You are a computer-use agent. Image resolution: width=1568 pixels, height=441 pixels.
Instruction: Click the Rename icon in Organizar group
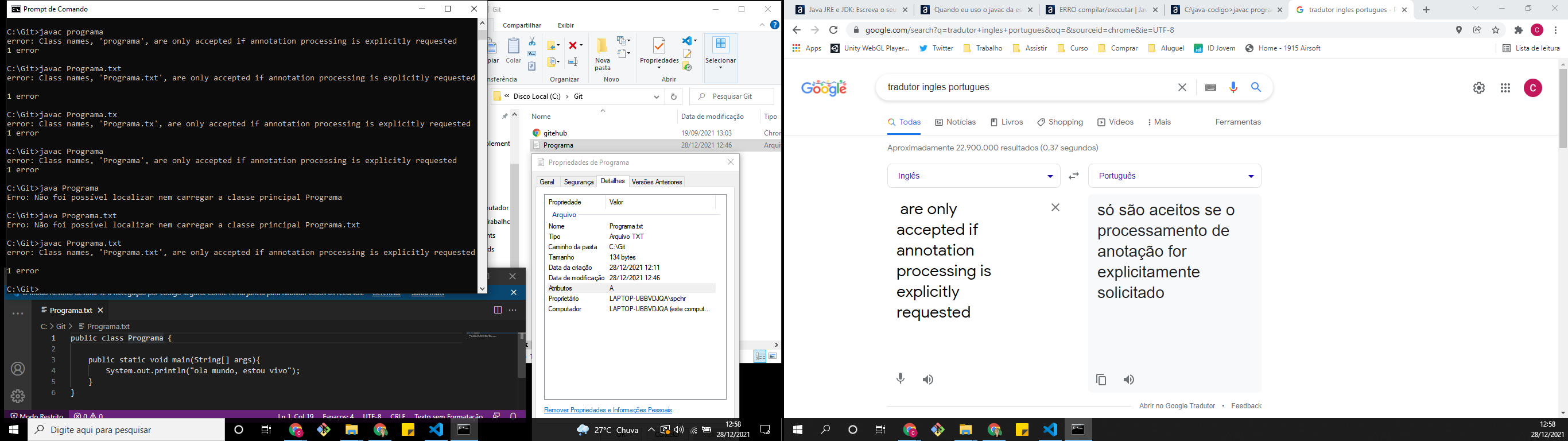click(573, 61)
